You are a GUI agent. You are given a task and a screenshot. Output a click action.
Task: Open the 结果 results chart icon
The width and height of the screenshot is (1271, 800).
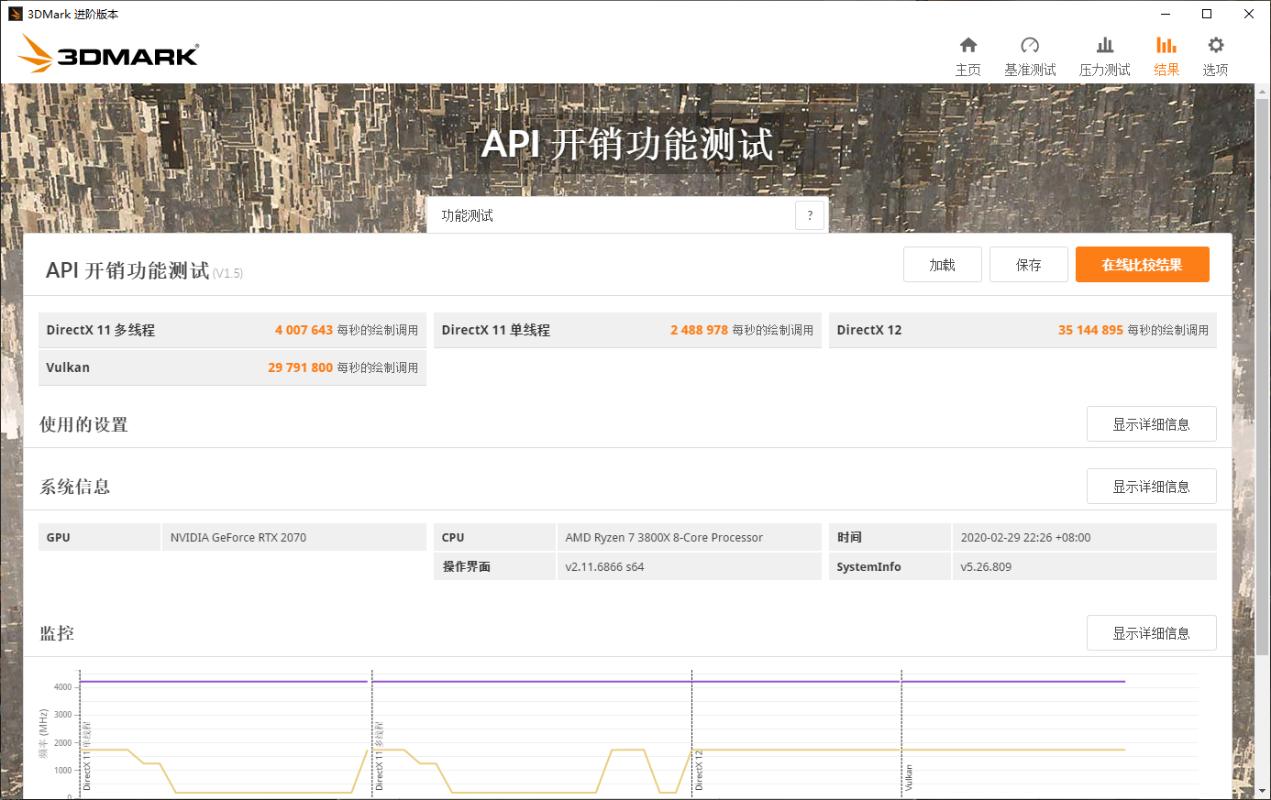1165,45
